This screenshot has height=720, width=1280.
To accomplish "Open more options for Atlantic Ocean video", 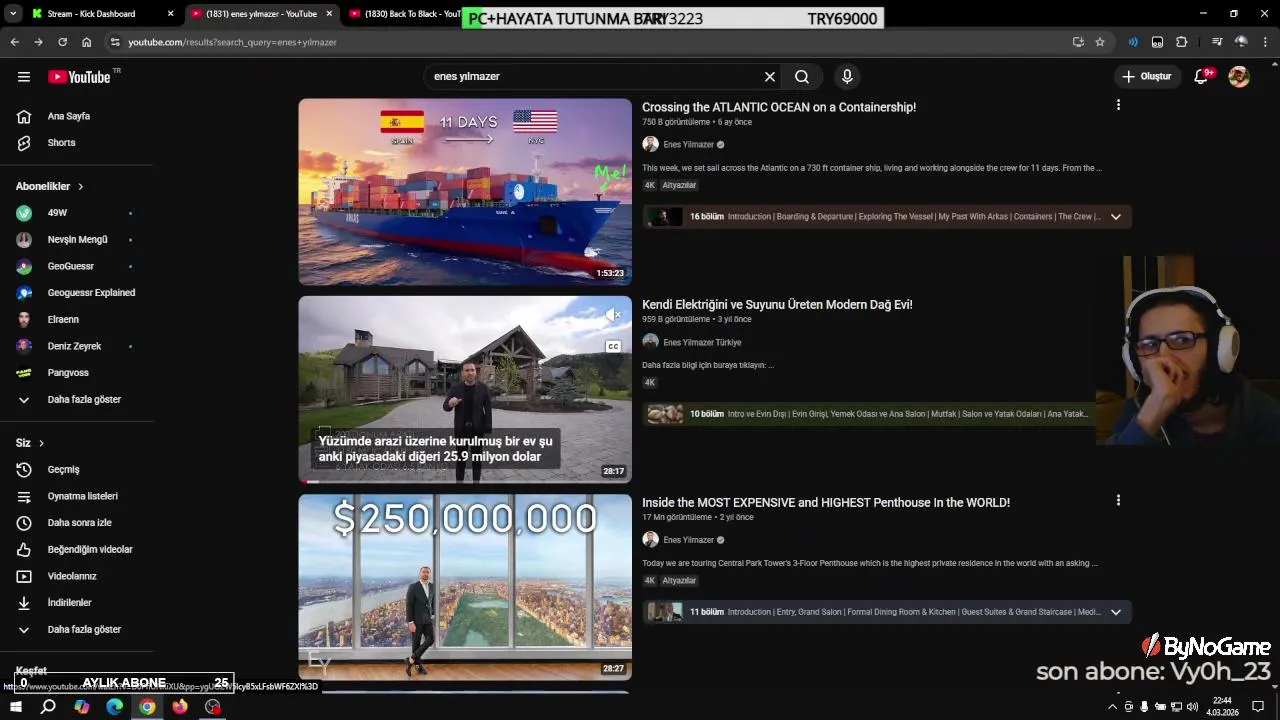I will tap(1118, 105).
